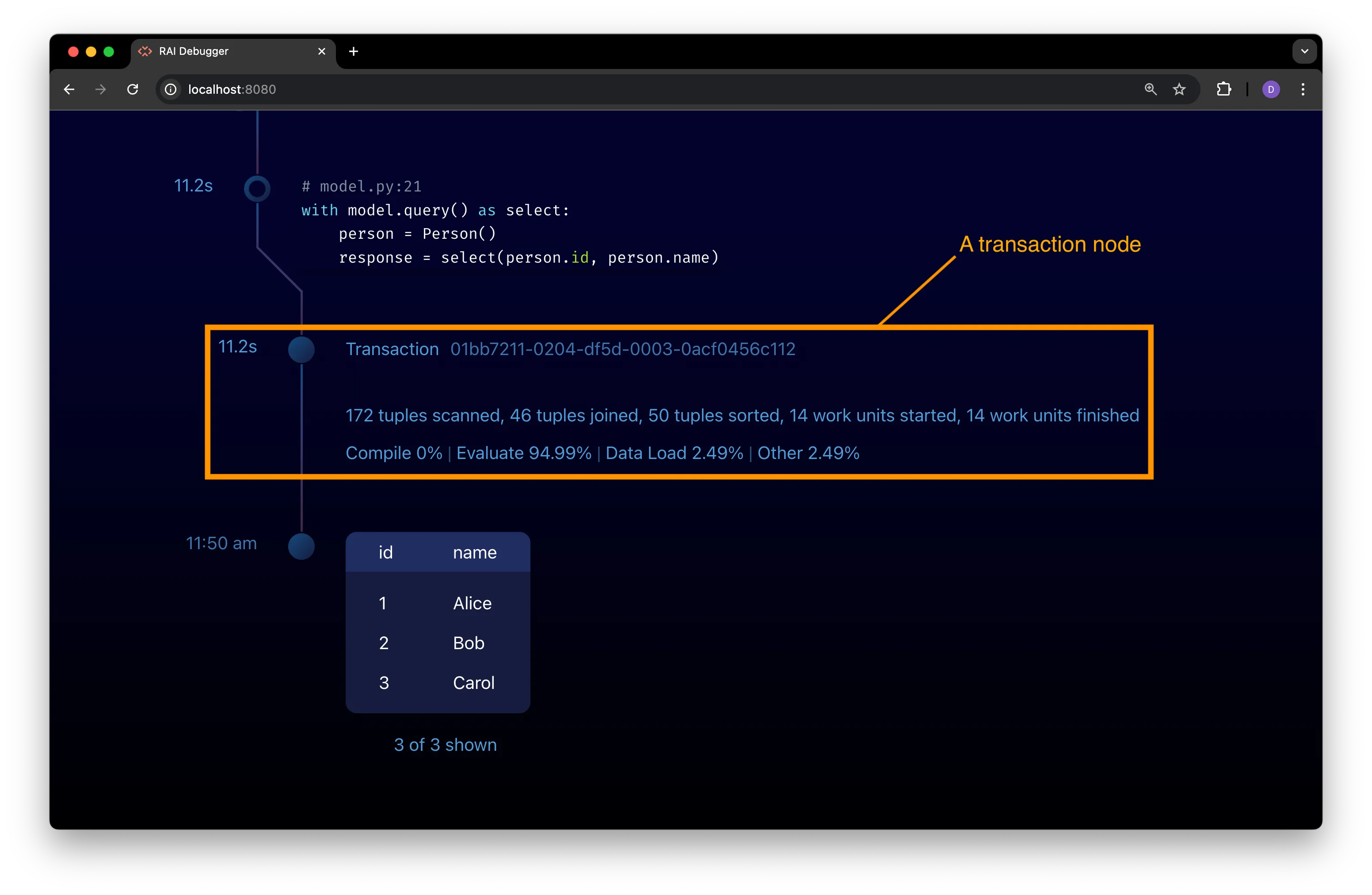Click the 'Alice' cell
Screen dimensions: 1372x895
(472, 603)
